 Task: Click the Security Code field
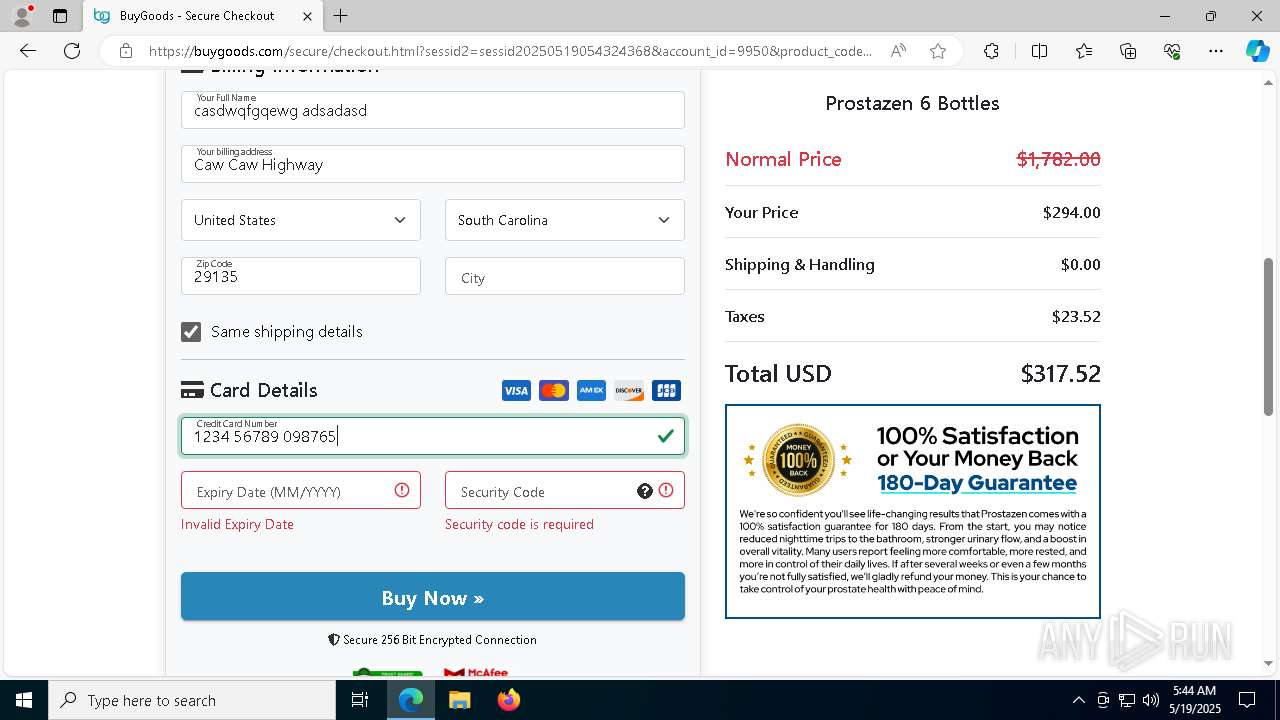(565, 490)
